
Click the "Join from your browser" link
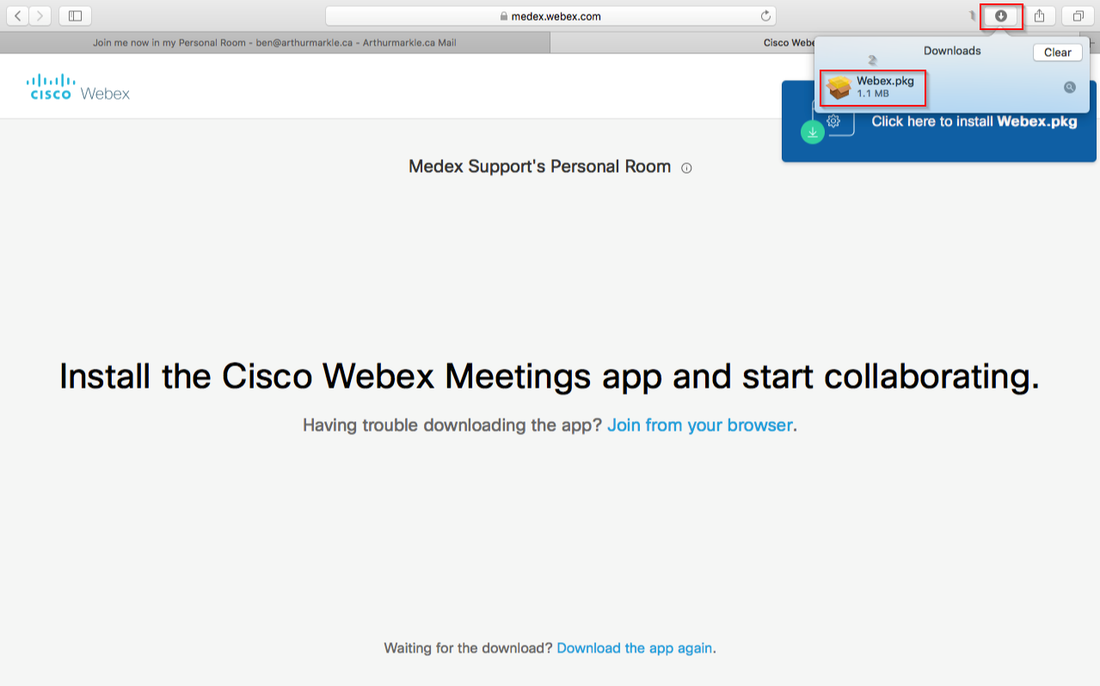tap(700, 425)
